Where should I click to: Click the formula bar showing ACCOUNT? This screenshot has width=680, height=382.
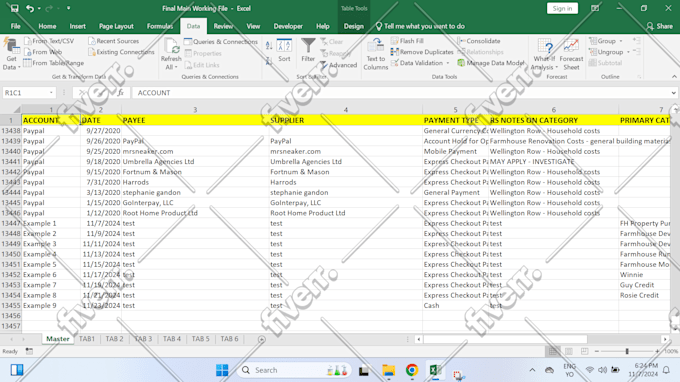click(x=402, y=93)
